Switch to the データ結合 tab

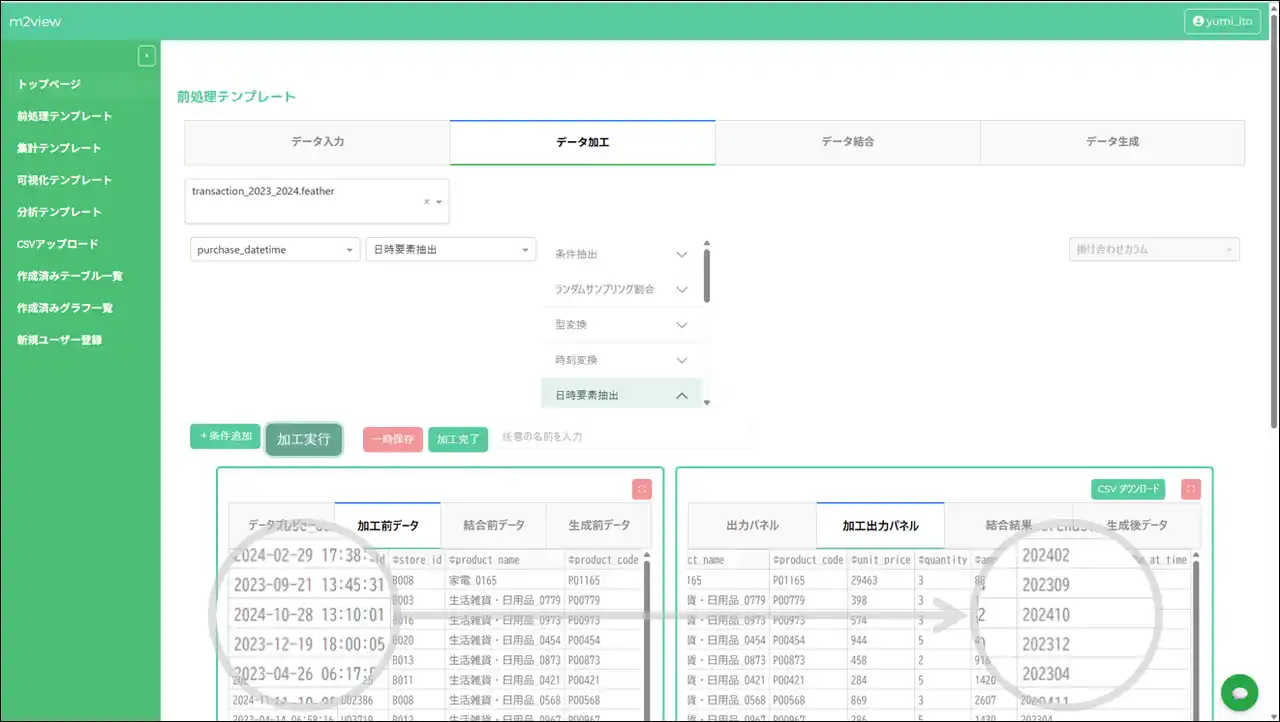[847, 142]
